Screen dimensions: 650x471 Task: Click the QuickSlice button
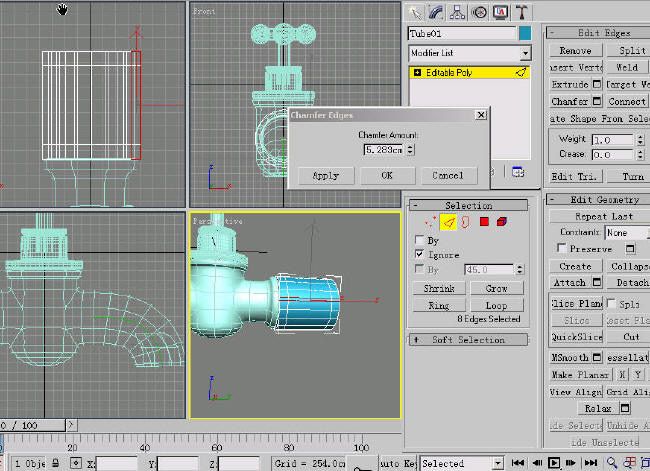[x=576, y=337]
